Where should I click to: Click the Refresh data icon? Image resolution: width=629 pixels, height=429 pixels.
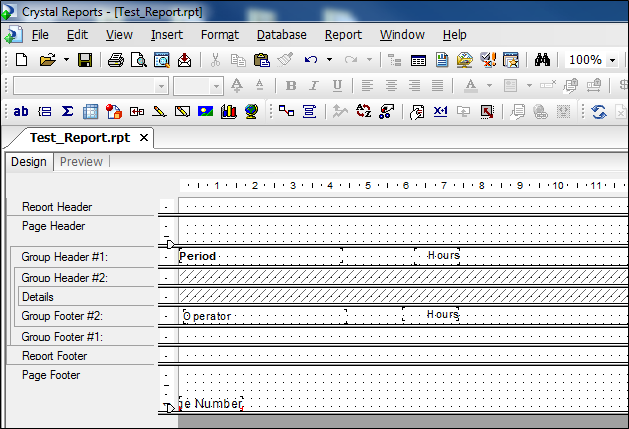598,111
